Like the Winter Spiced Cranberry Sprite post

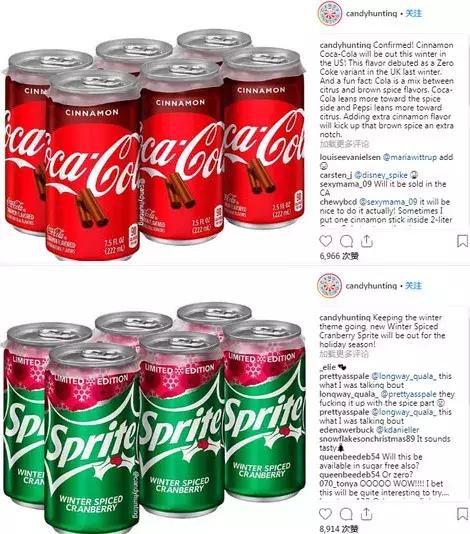pyautogui.click(x=326, y=514)
